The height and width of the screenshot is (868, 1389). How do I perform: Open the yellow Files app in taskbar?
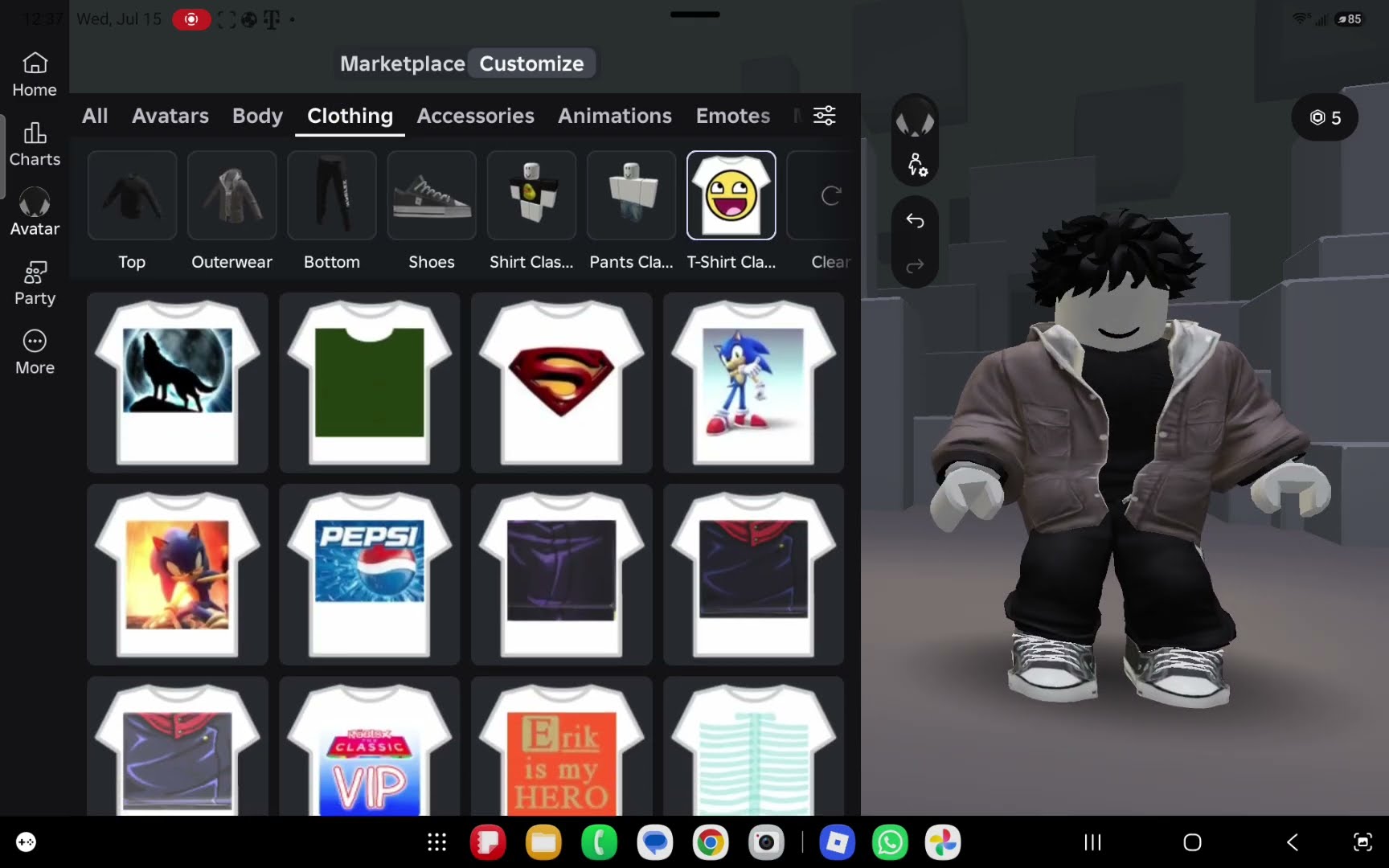(543, 842)
